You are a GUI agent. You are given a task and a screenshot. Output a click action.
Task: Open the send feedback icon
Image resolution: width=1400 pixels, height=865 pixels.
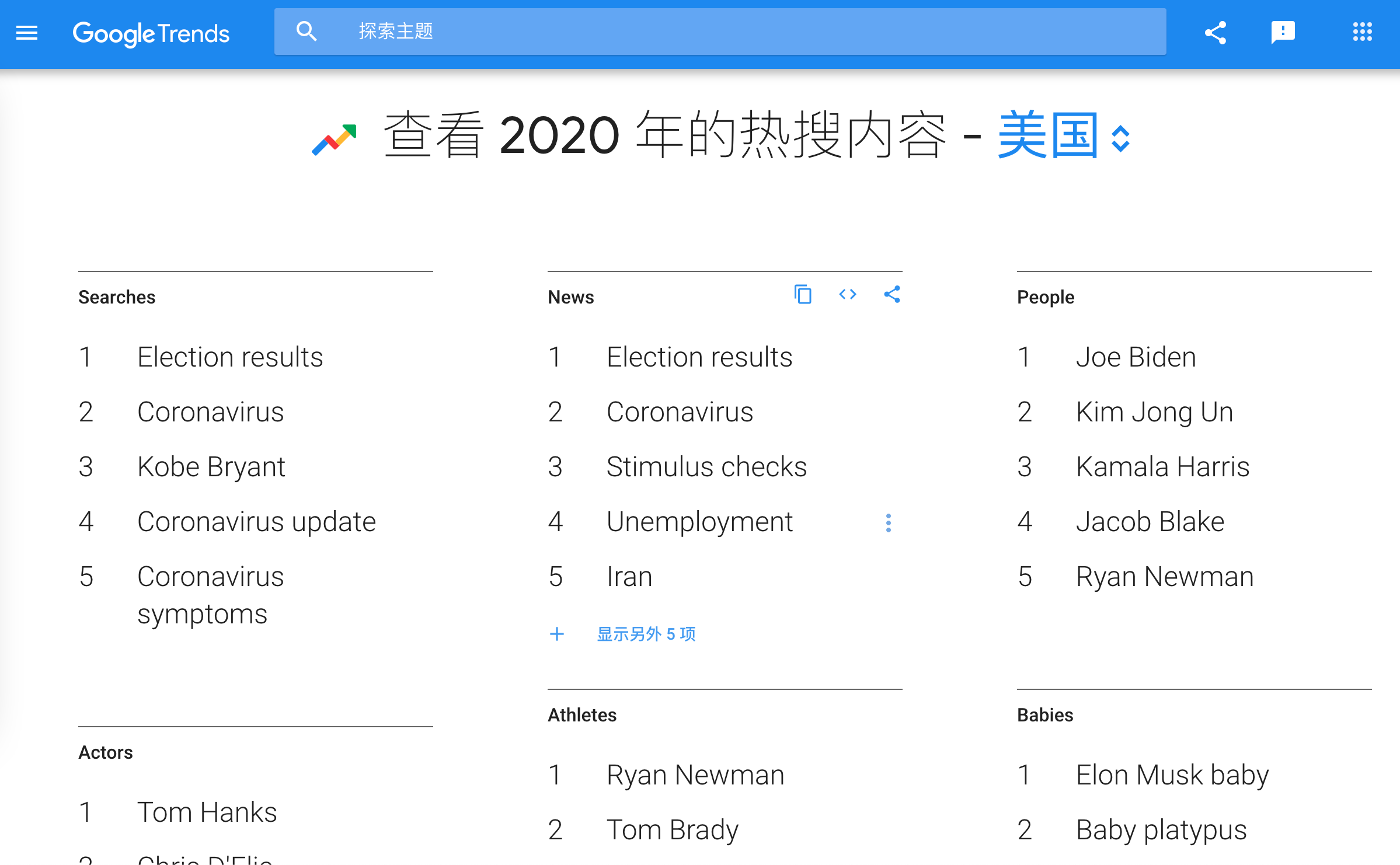(1283, 32)
